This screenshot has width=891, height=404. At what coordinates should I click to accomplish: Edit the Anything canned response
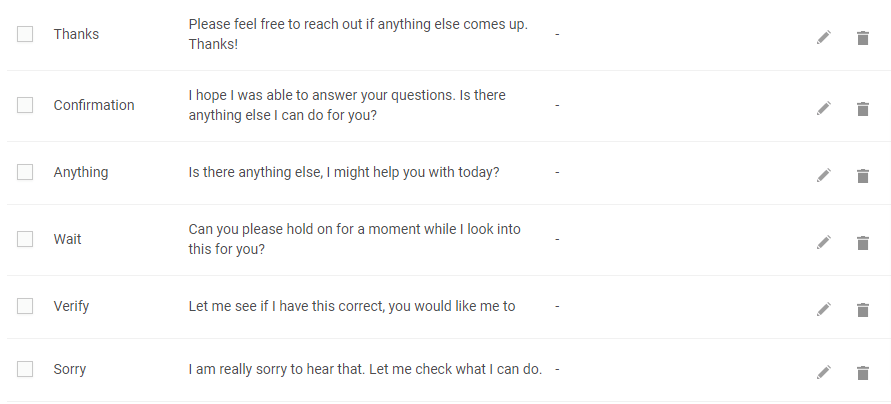click(x=823, y=175)
